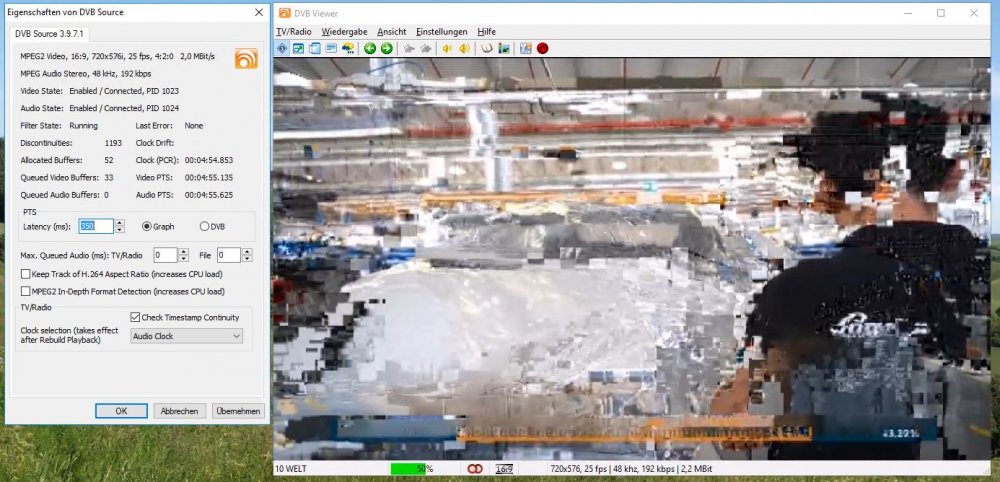Enable Keep Track of H.264 Aspect Ratio
Image resolution: width=1000 pixels, height=482 pixels.
(x=26, y=274)
